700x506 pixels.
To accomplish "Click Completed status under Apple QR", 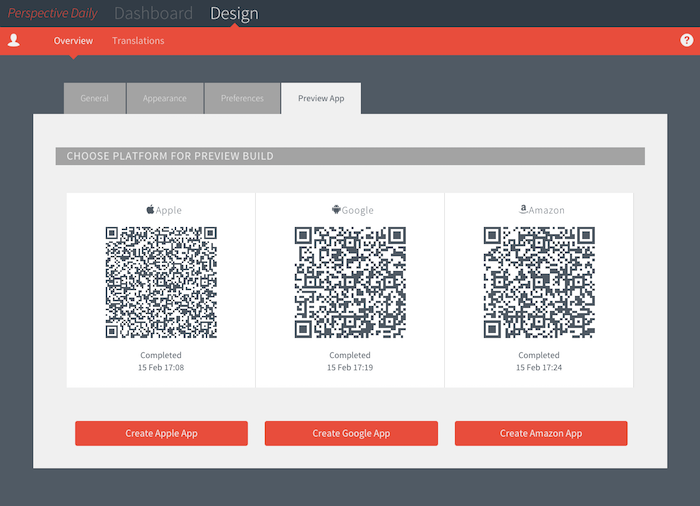I will click(161, 355).
